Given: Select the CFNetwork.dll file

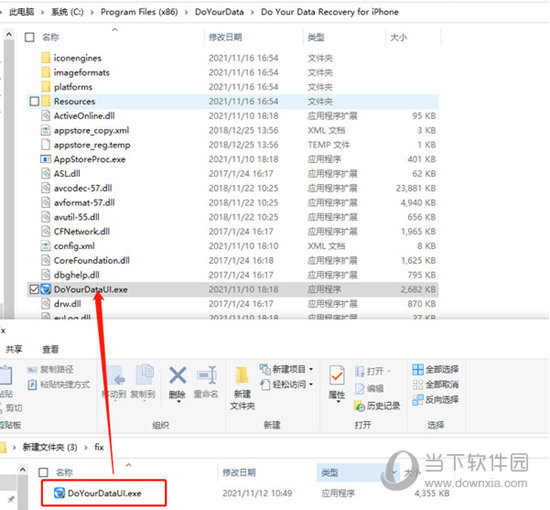Looking at the screenshot, I should (233, 231).
